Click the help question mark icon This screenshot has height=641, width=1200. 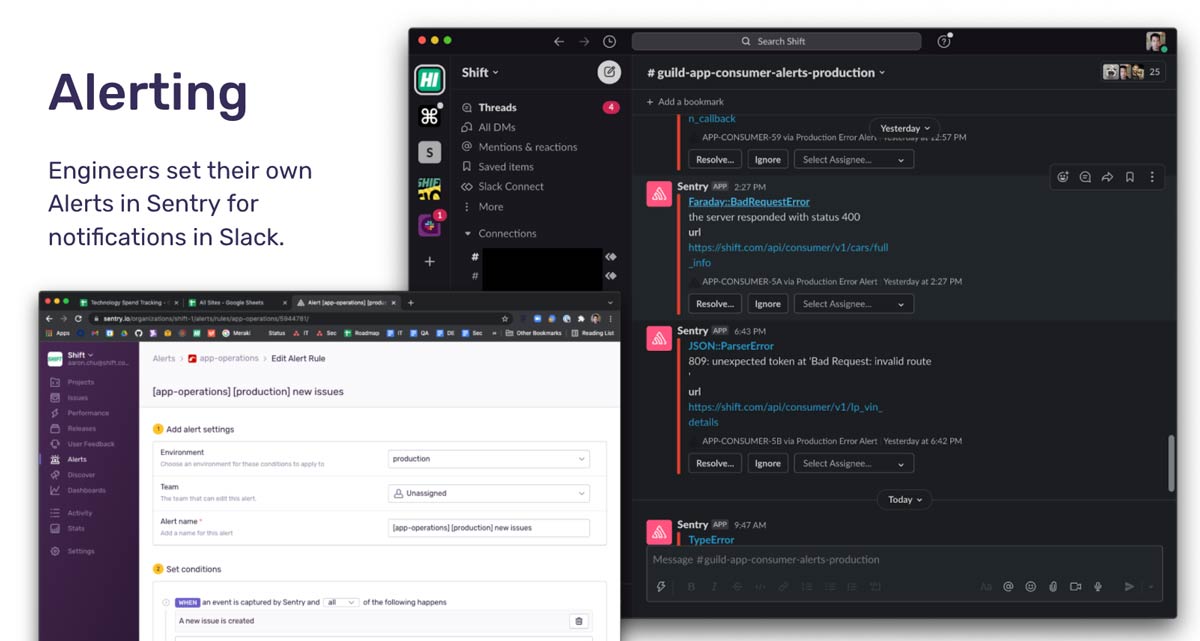point(943,41)
